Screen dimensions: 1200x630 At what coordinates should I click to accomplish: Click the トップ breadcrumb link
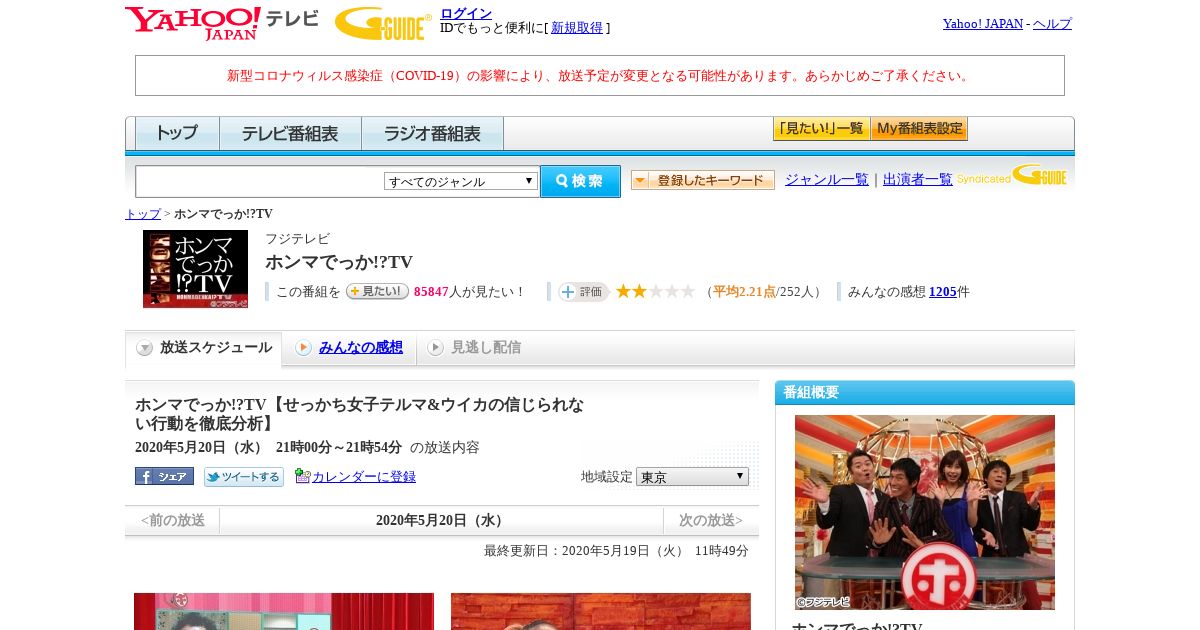coord(143,214)
